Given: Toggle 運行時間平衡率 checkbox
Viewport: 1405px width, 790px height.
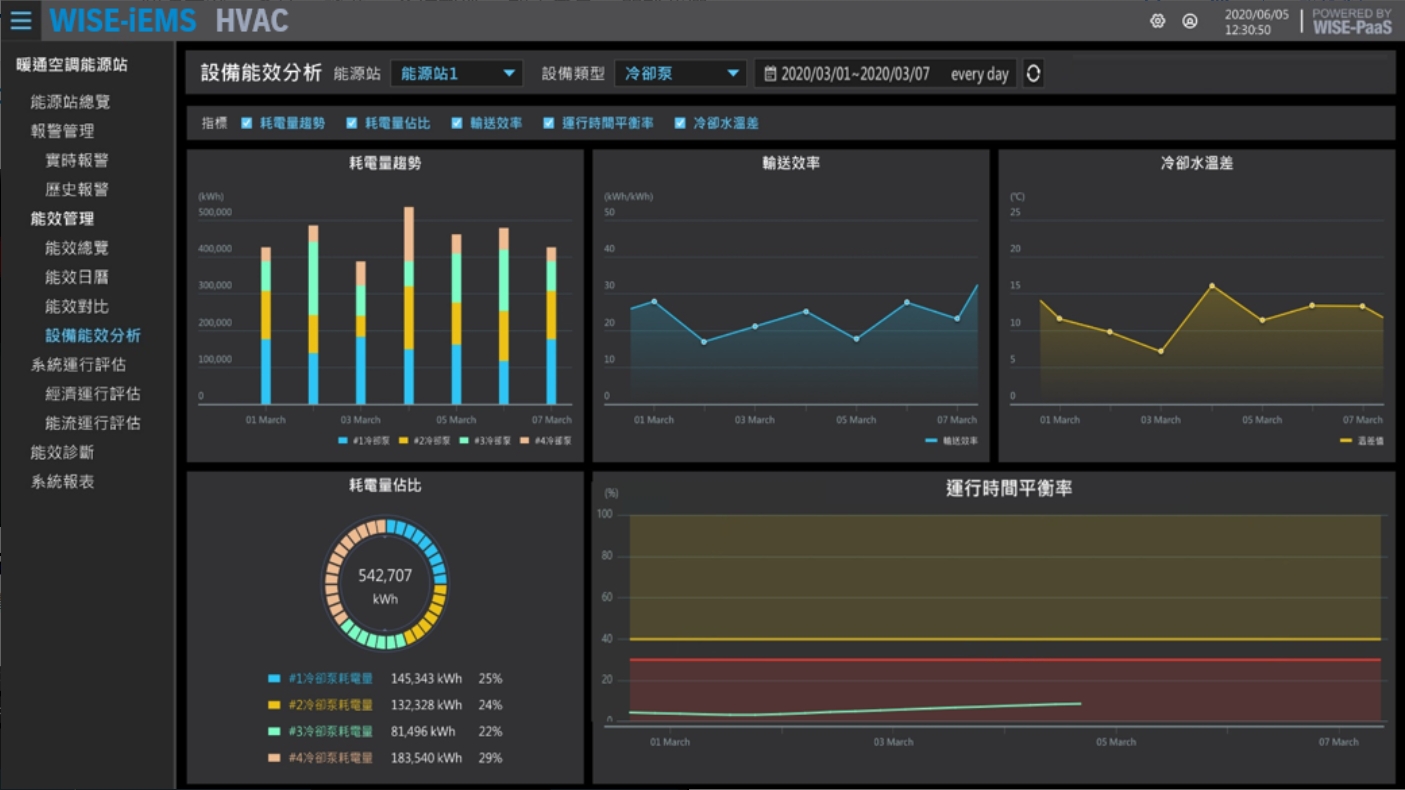Looking at the screenshot, I should point(549,123).
